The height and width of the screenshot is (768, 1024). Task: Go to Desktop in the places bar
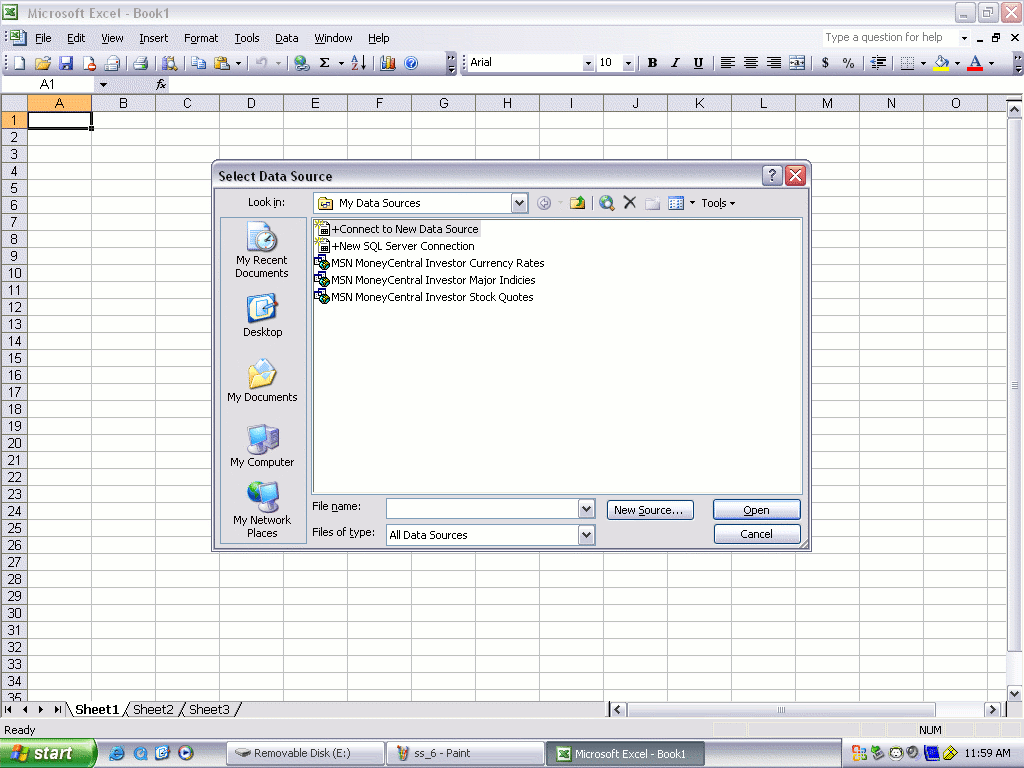(262, 316)
